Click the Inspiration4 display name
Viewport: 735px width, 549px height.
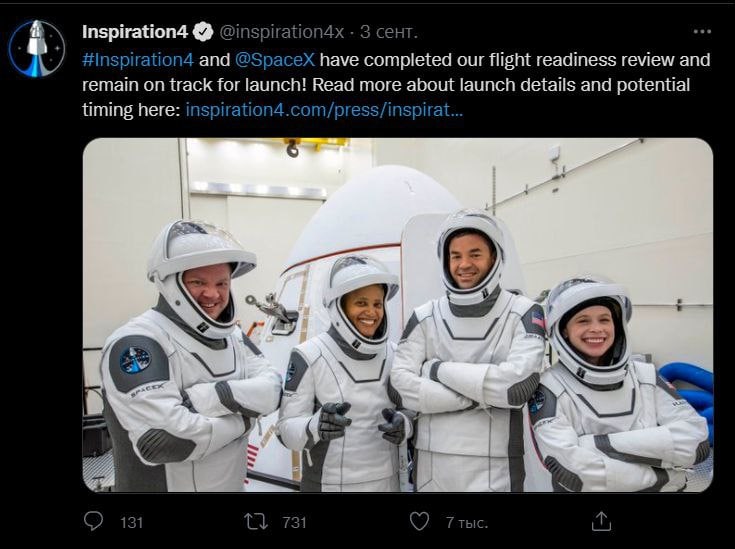pos(135,32)
